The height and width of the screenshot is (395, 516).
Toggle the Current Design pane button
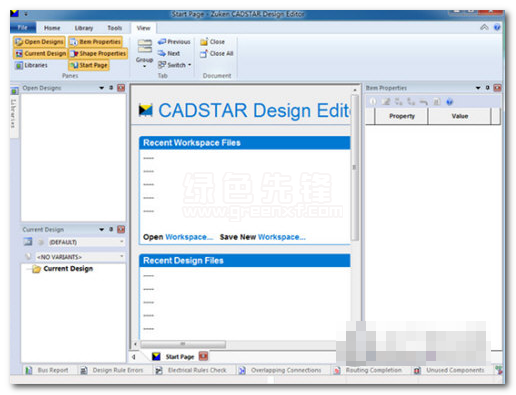click(40, 53)
